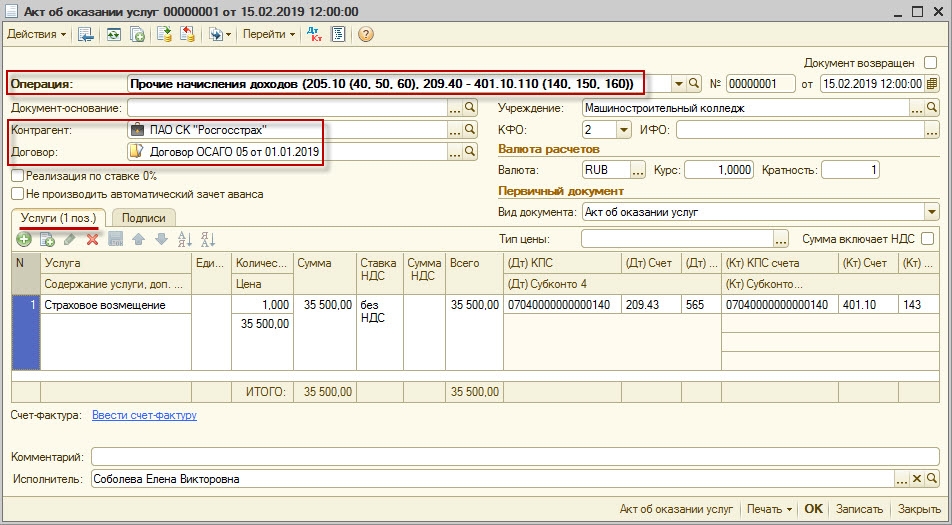The width and height of the screenshot is (952, 525).
Task: Click the find-in-list toolbar icon
Action: (x=86, y=35)
